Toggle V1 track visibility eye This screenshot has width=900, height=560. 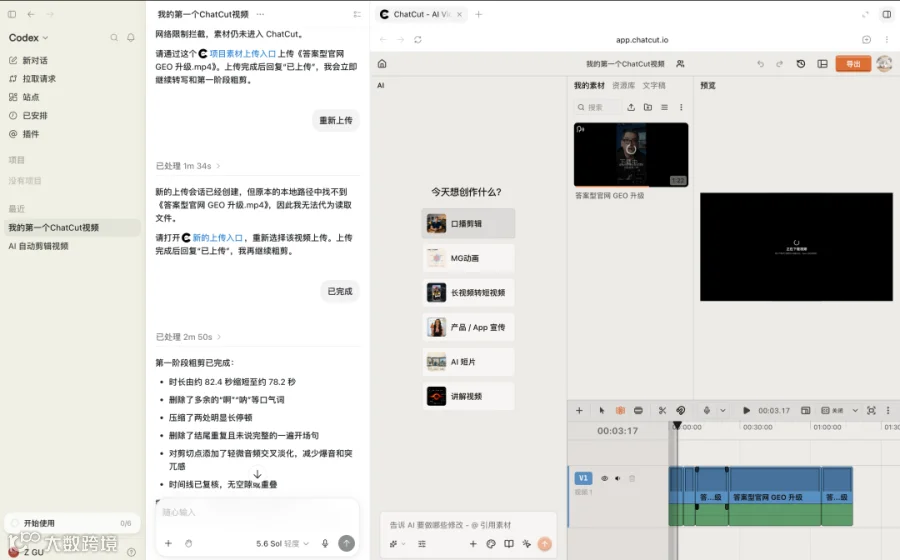(x=604, y=478)
